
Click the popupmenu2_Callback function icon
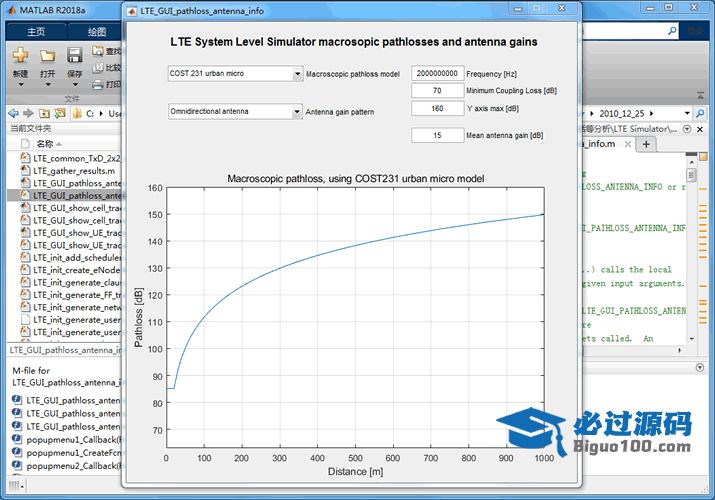pos(17,465)
